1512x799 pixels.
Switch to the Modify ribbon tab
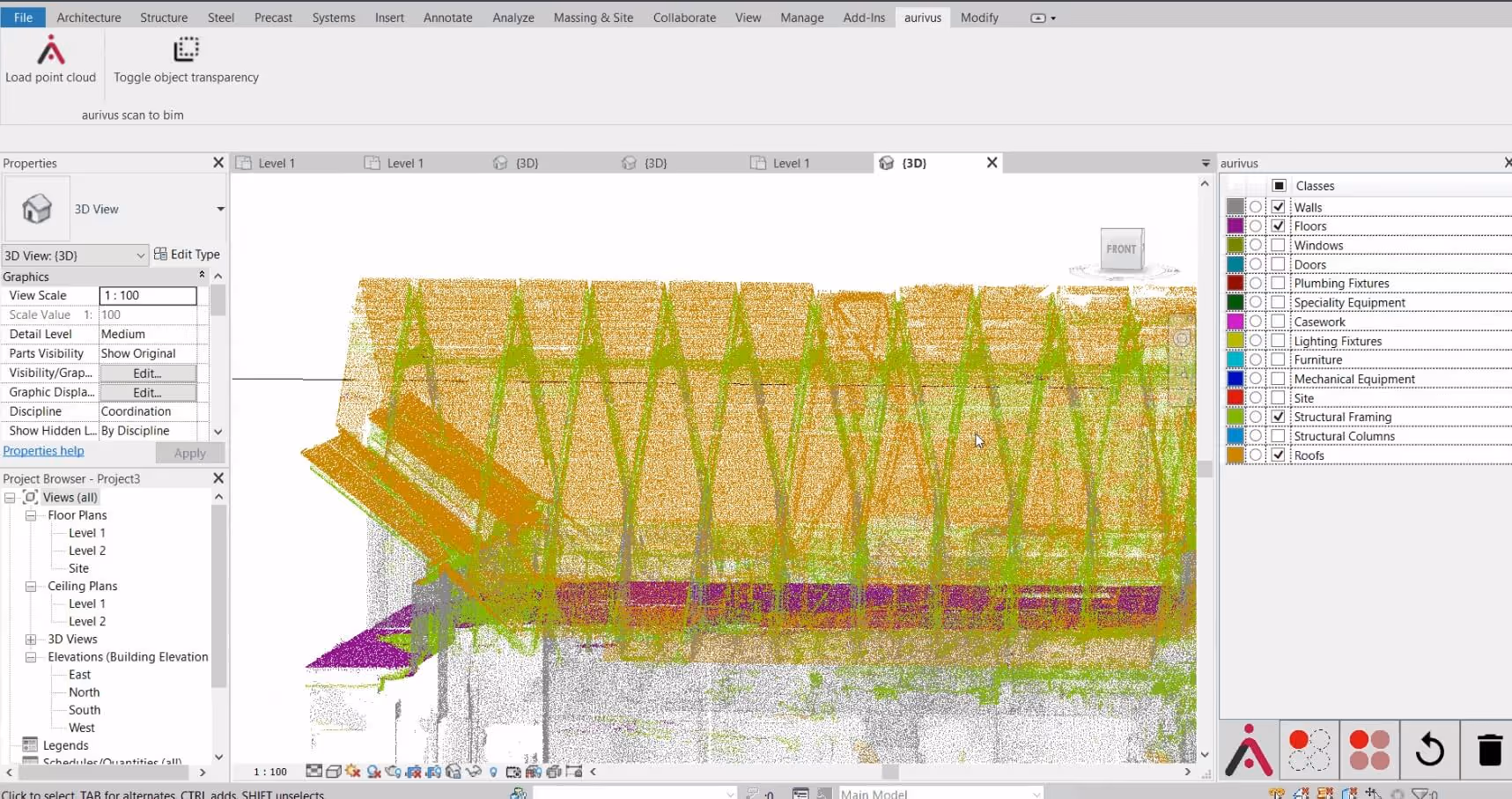pos(979,18)
